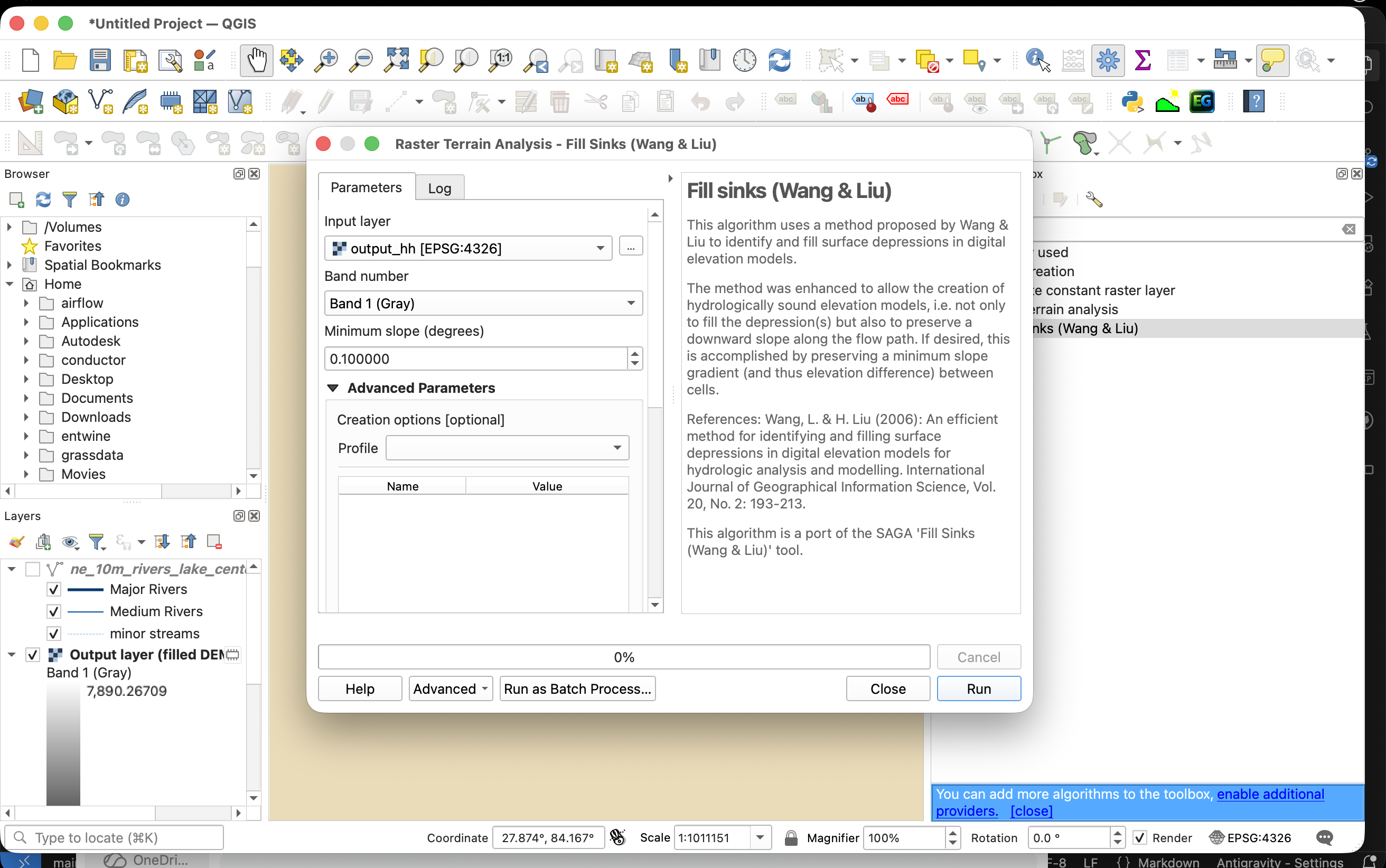Uncheck the minor streams checkbox

53,633
